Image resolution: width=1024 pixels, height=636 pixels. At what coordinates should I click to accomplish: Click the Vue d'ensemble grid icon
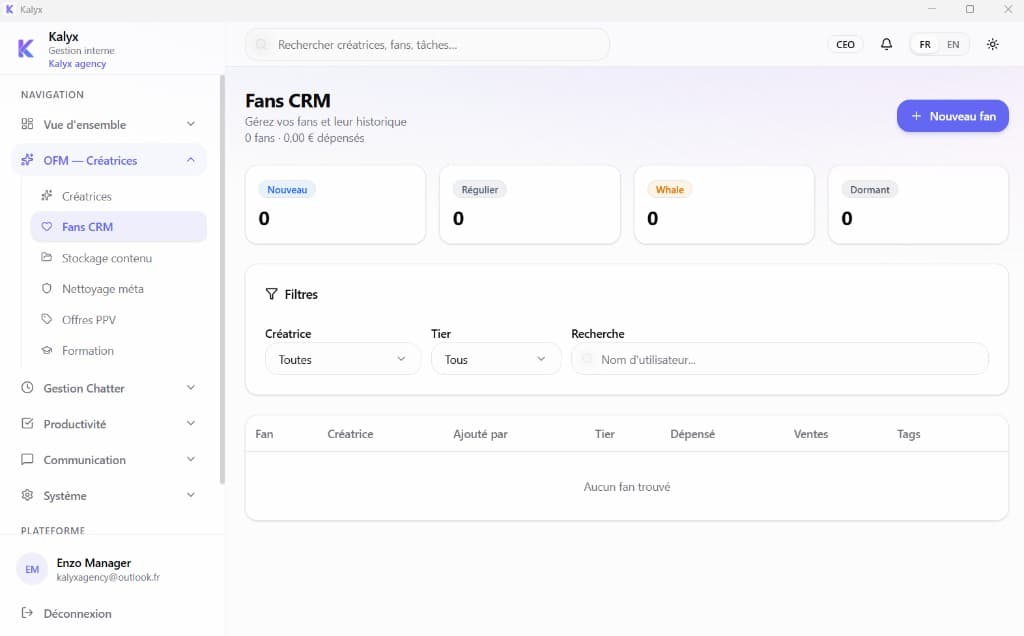tap(27, 124)
